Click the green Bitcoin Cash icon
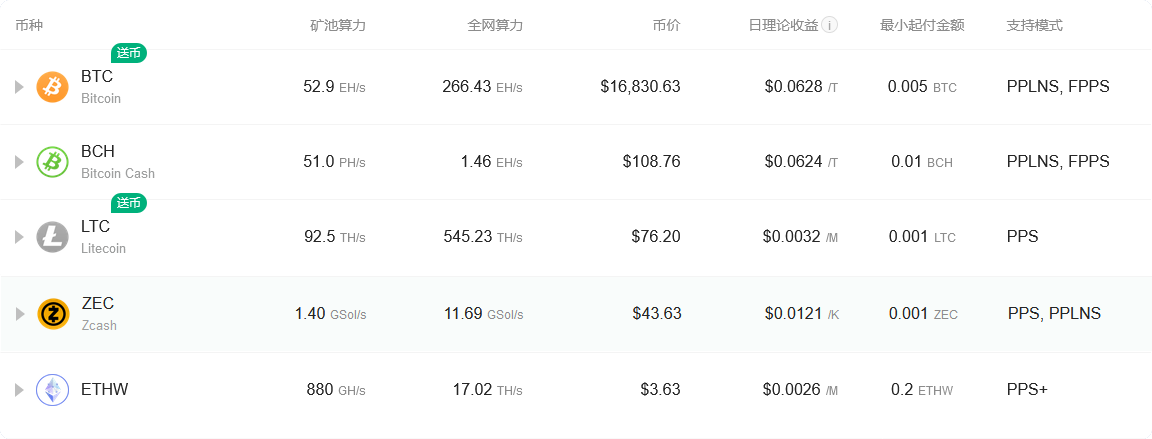 [x=52, y=162]
